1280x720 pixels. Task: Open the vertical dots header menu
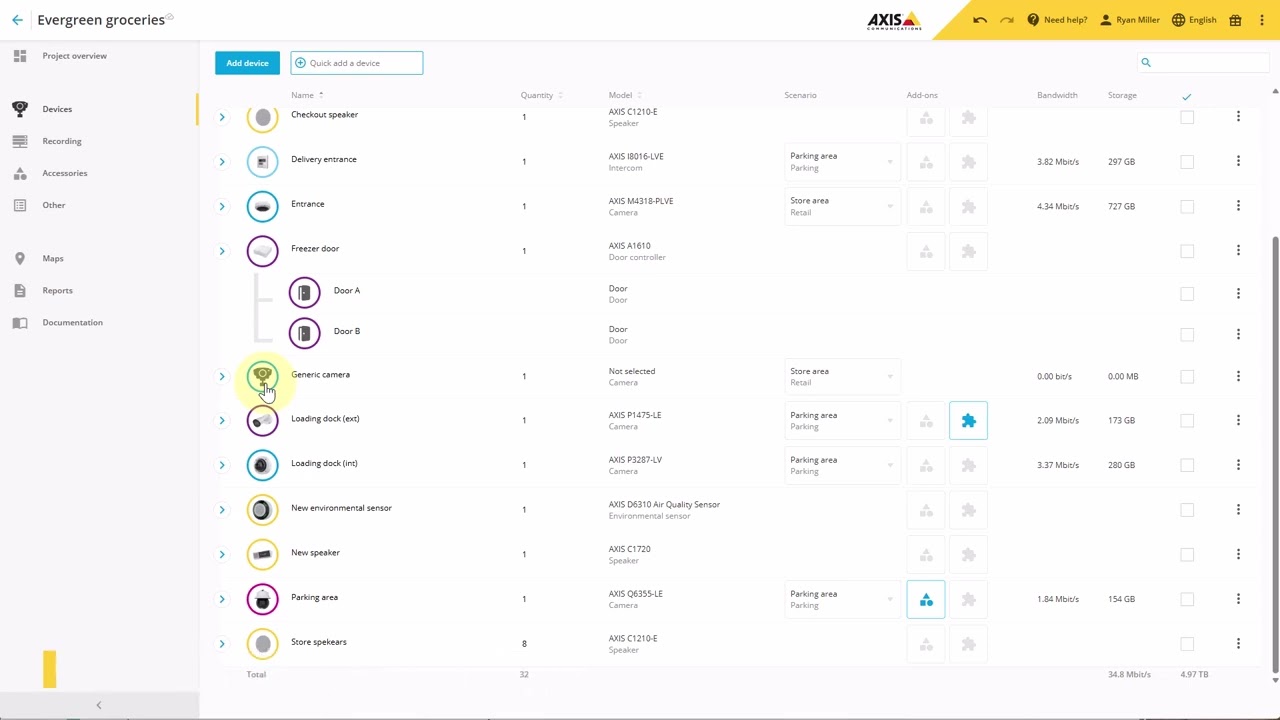1262,20
